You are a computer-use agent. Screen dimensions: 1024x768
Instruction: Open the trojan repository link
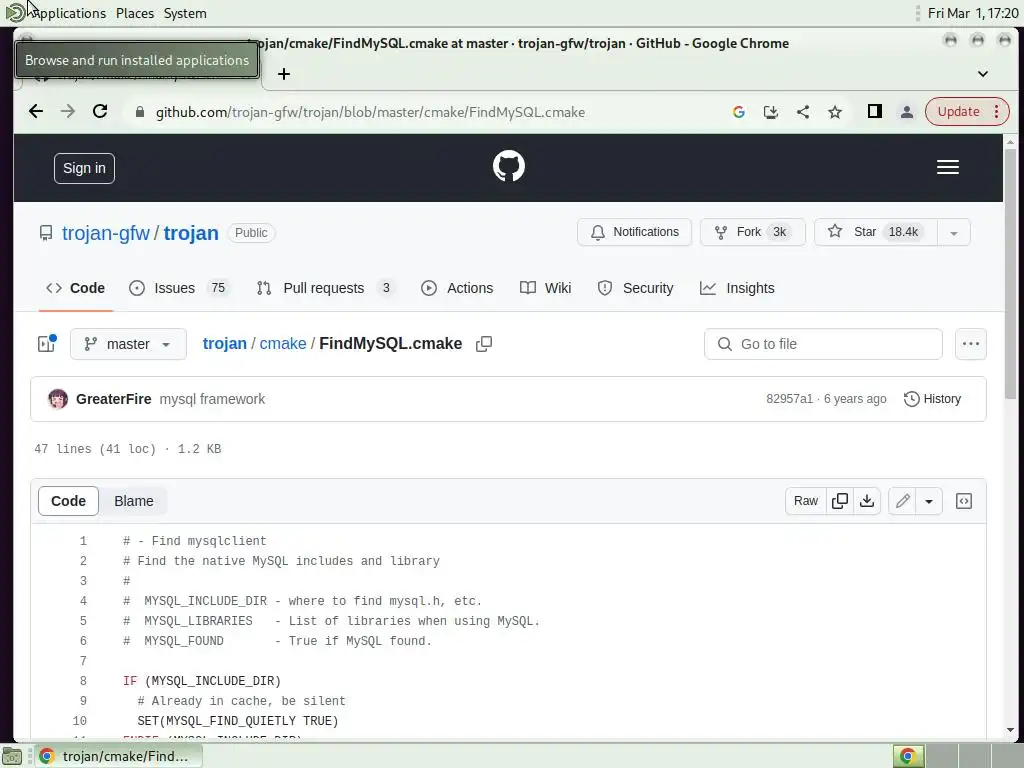click(191, 233)
